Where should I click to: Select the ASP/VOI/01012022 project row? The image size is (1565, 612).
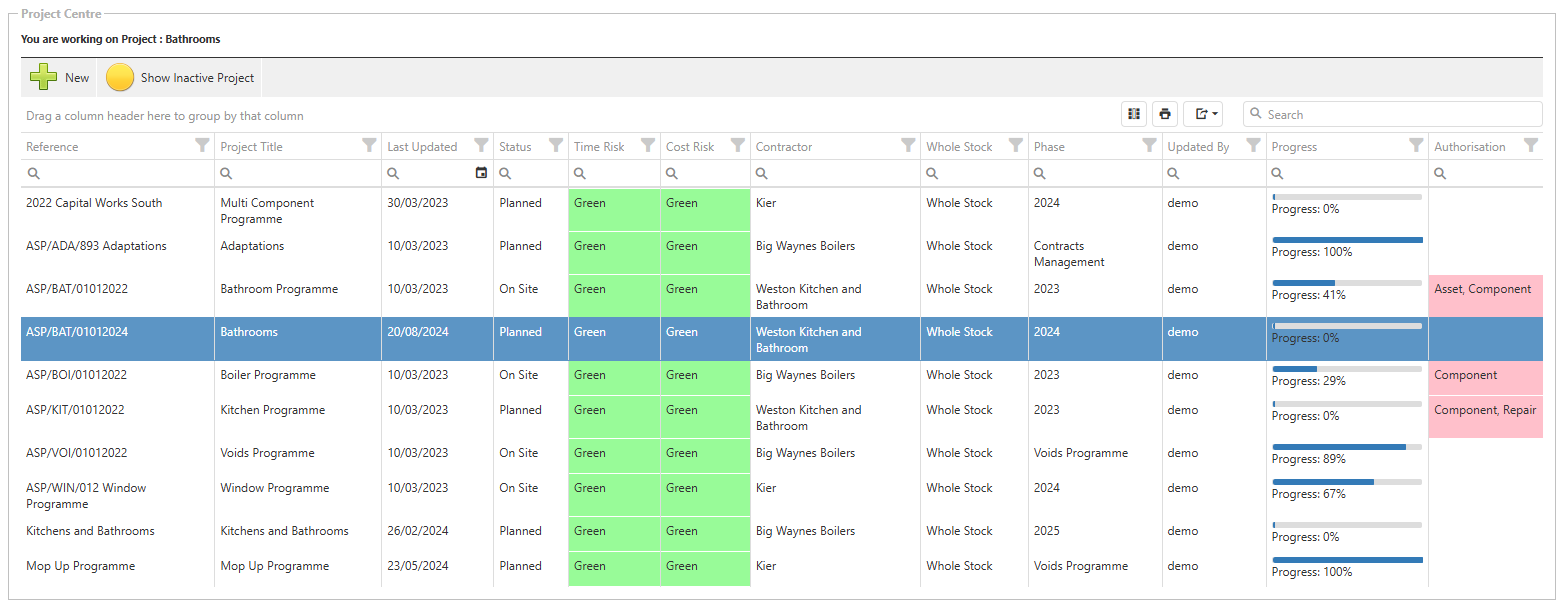[77, 453]
